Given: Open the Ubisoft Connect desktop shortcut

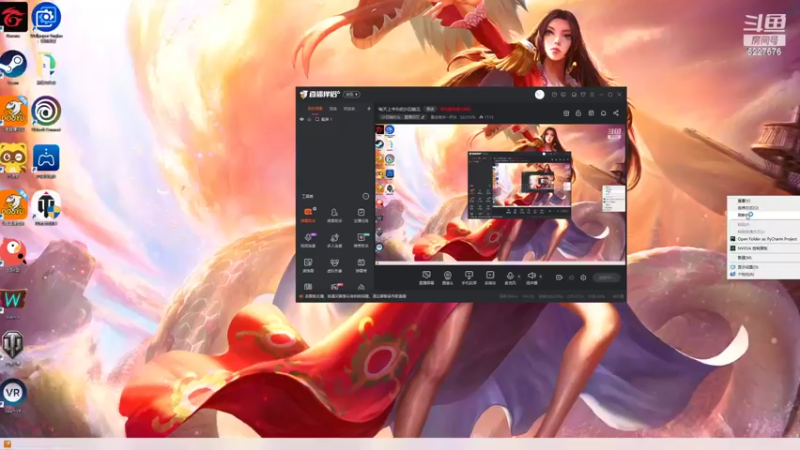Looking at the screenshot, I should pyautogui.click(x=46, y=114).
